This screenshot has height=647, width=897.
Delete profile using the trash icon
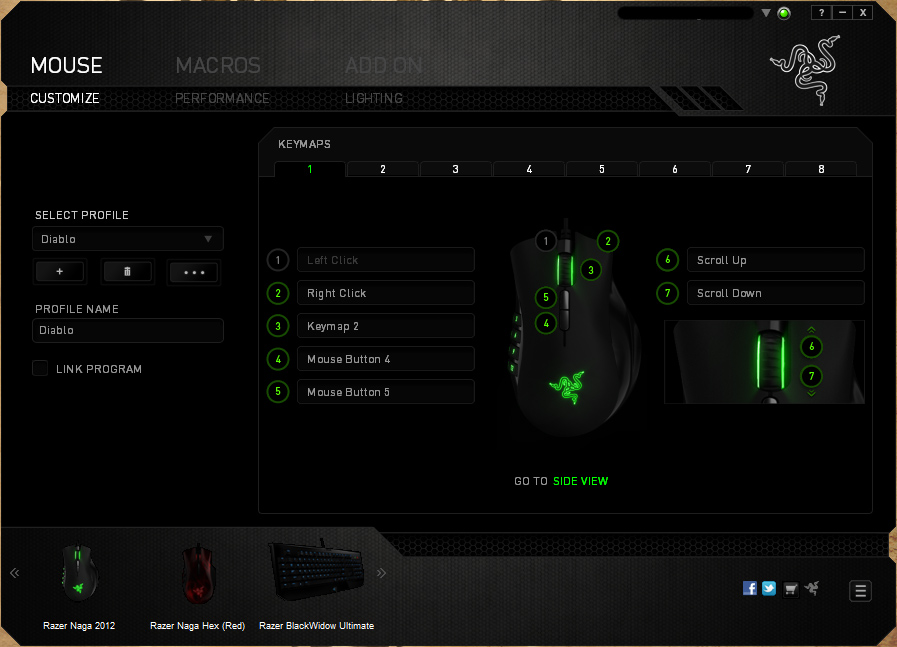coord(127,272)
